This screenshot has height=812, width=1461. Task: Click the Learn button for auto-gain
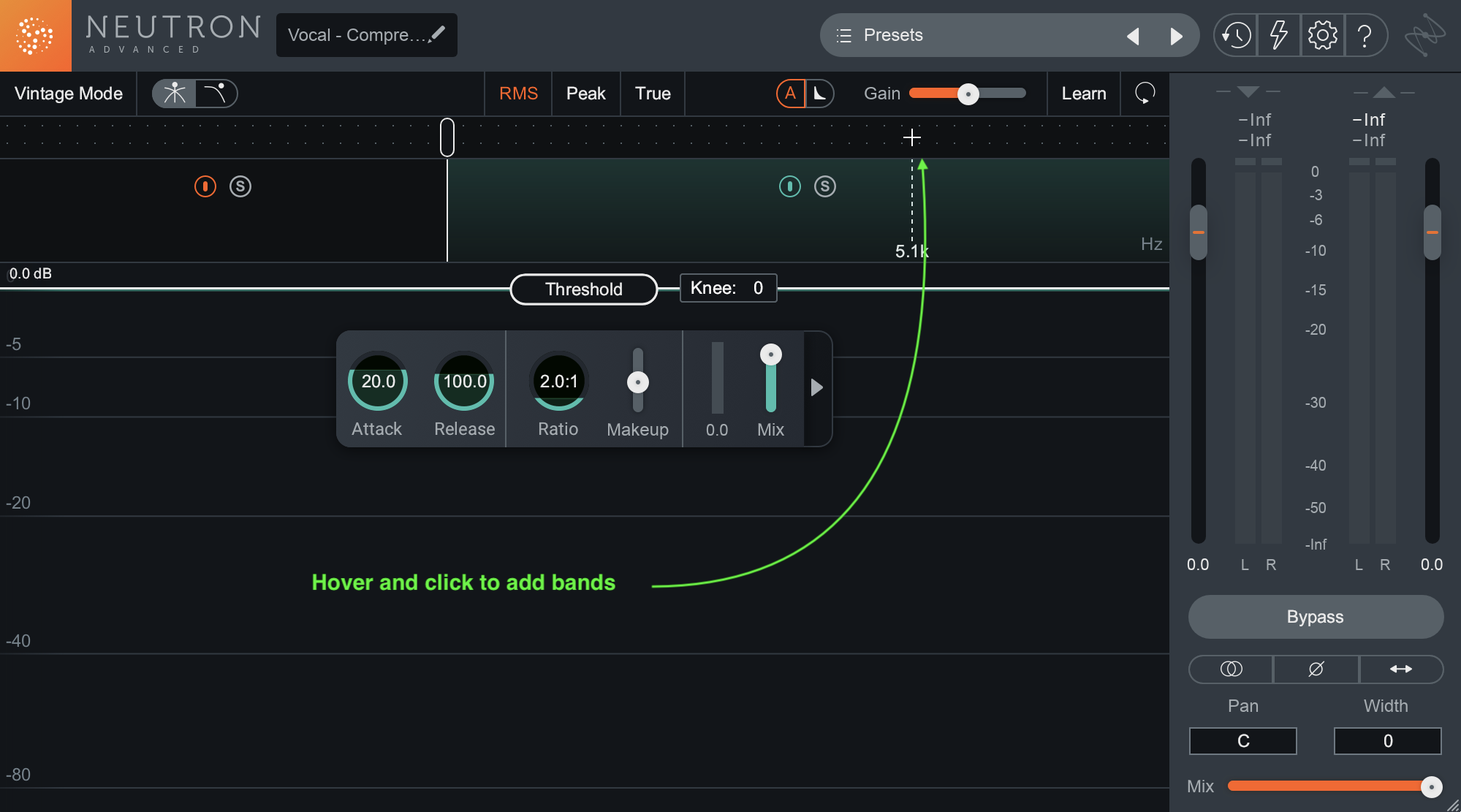click(x=1083, y=92)
